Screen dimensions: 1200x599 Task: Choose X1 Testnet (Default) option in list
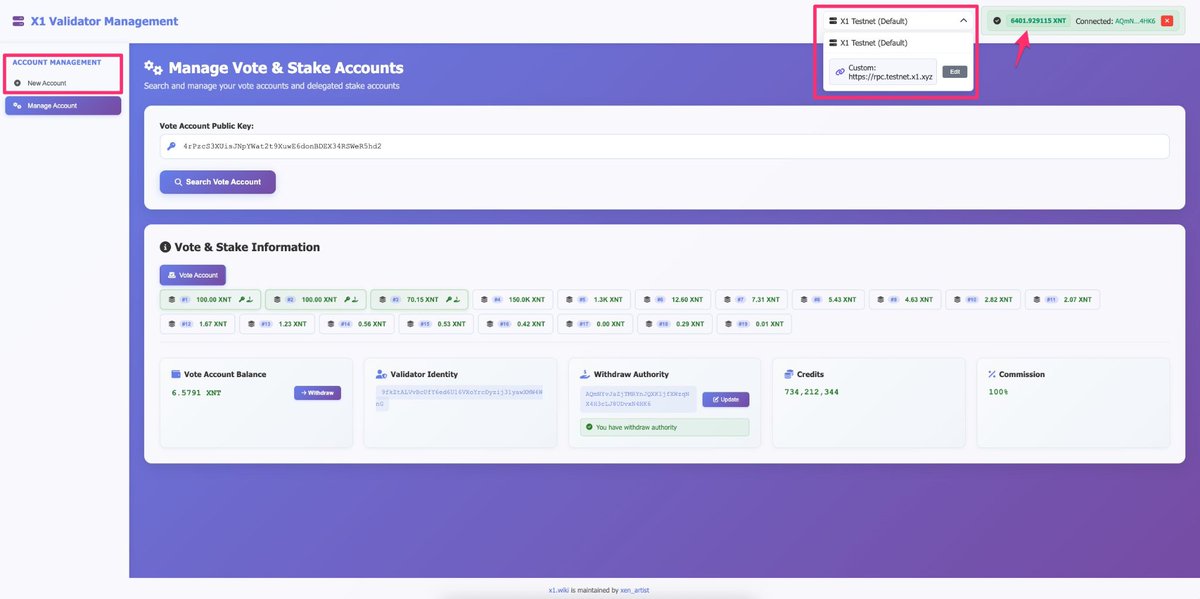tap(897, 43)
